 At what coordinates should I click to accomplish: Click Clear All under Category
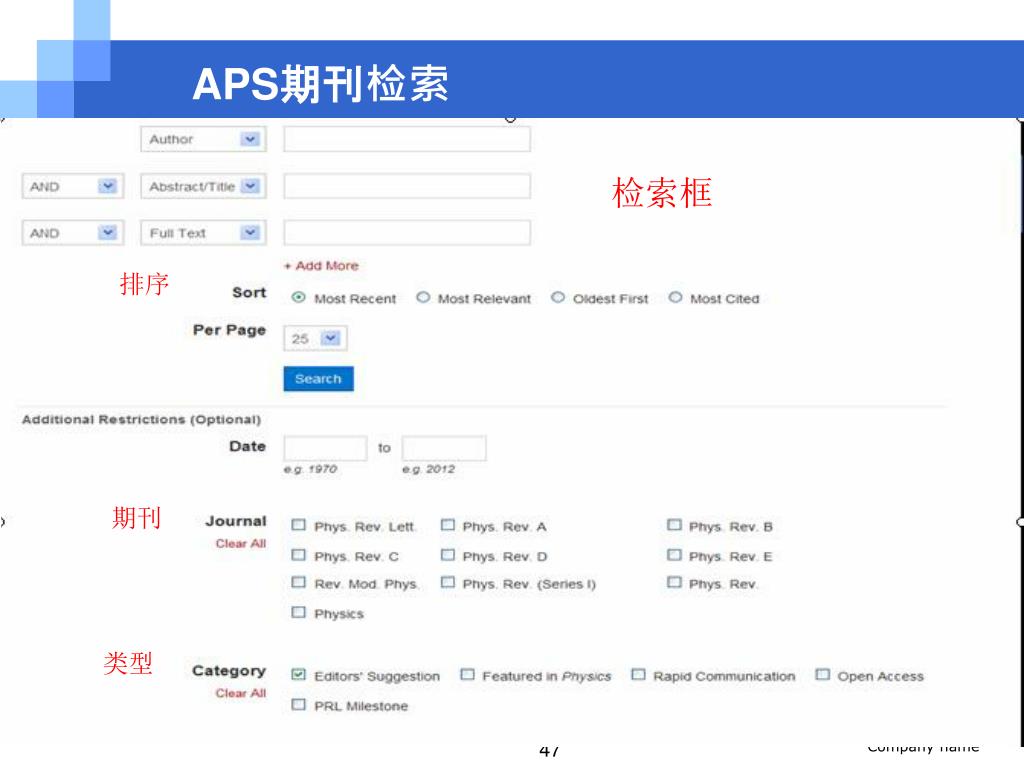241,693
